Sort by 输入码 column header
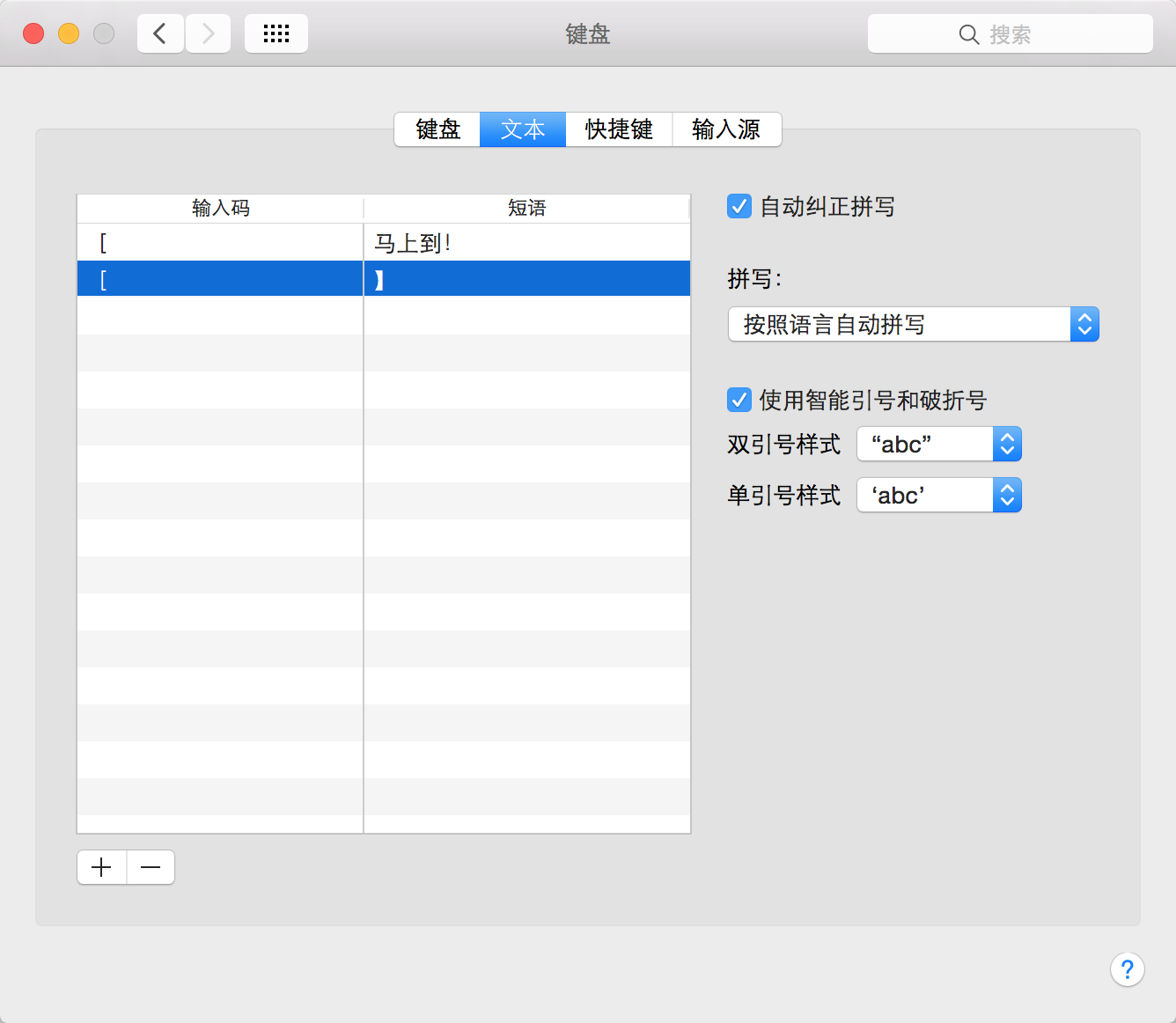 (x=220, y=209)
